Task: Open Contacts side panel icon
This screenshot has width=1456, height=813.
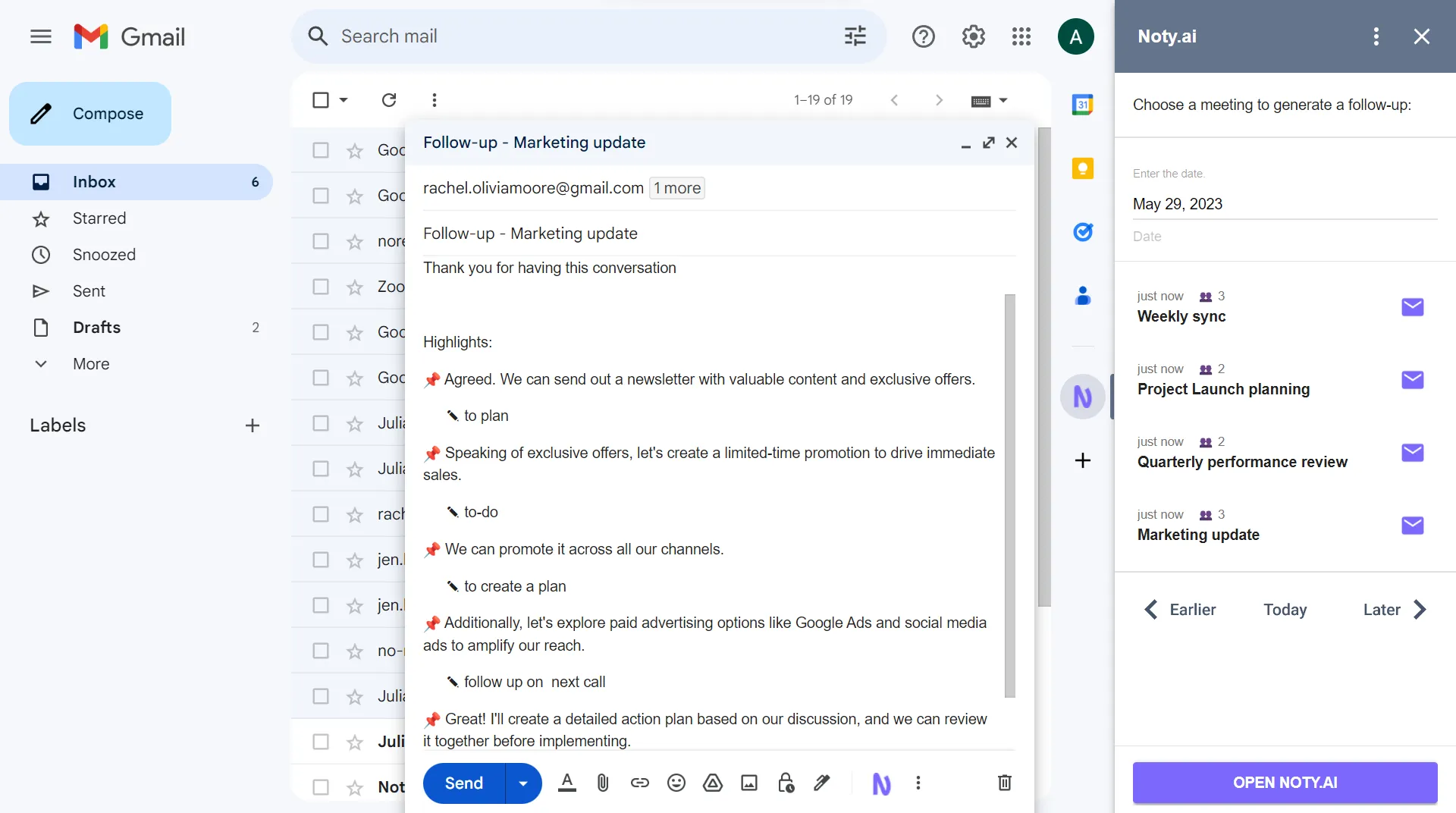Action: tap(1082, 296)
